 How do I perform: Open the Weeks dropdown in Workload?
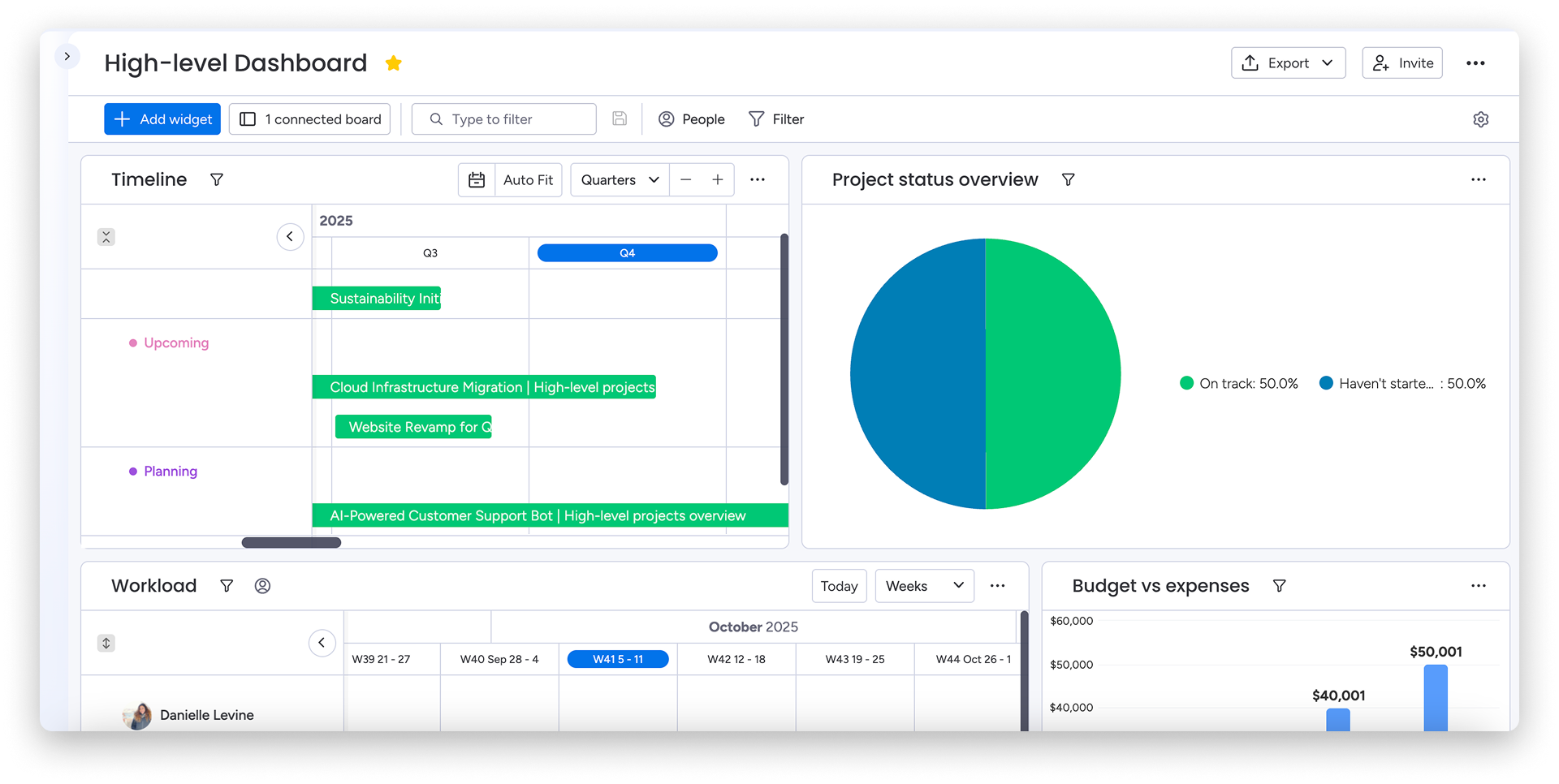coord(924,586)
